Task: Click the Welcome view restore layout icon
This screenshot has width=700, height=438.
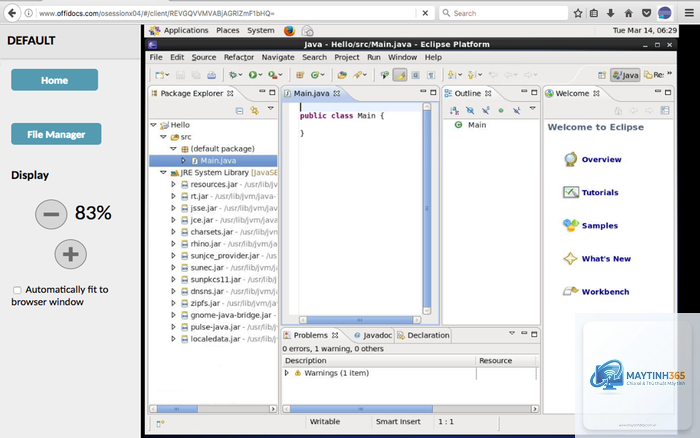Action: click(665, 110)
